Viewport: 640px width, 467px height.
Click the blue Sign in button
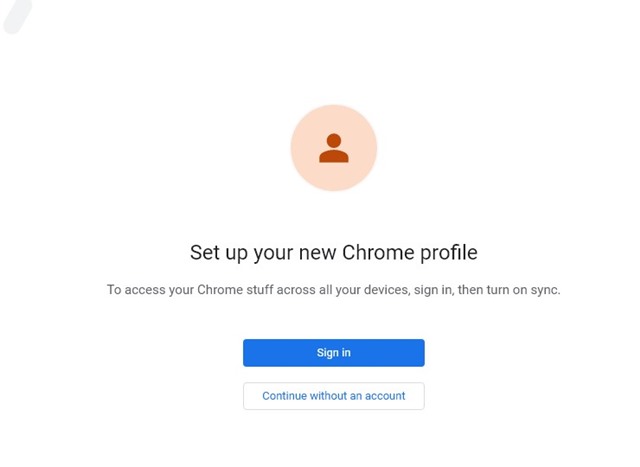[333, 353]
